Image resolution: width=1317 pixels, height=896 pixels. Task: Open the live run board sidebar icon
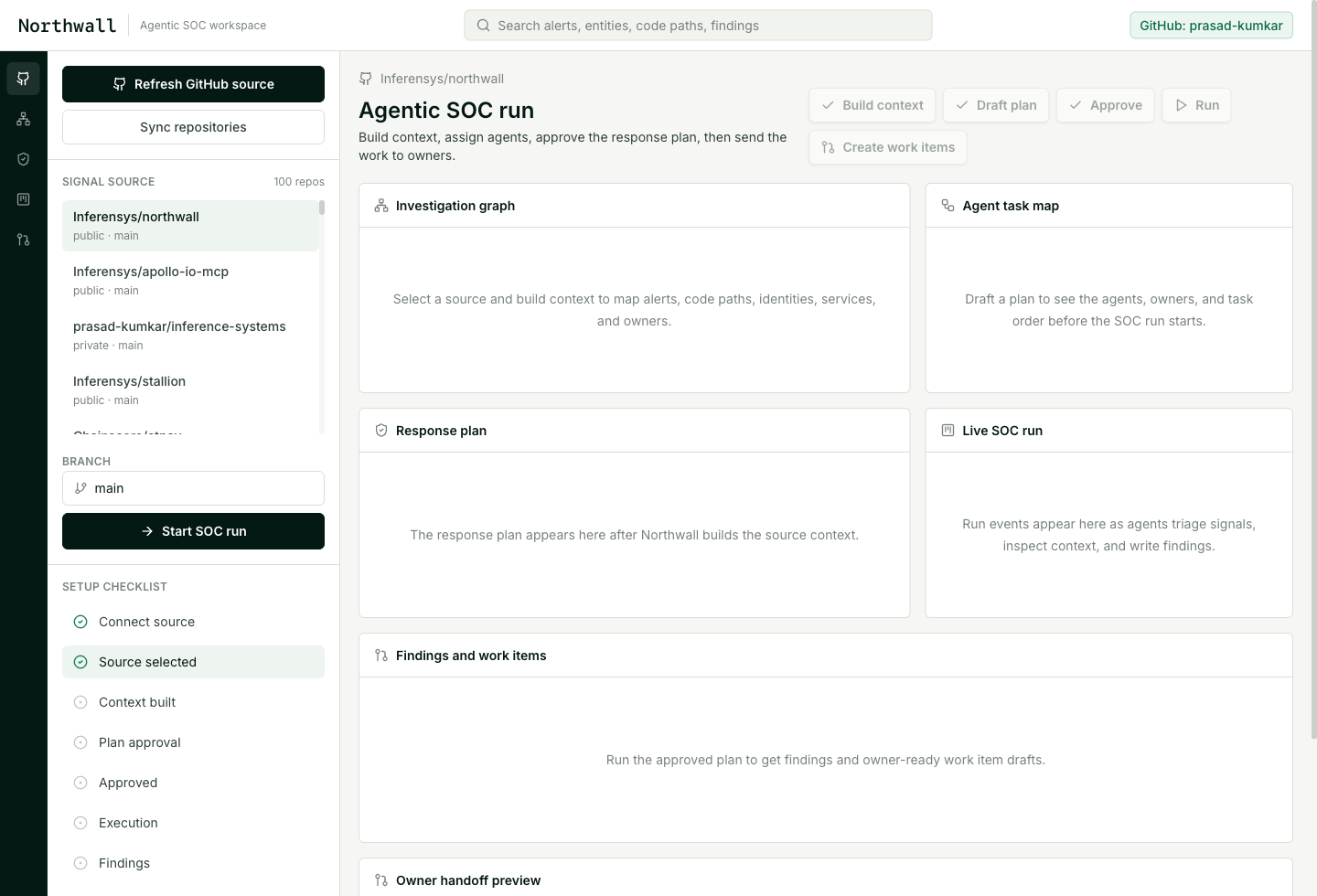tap(24, 199)
